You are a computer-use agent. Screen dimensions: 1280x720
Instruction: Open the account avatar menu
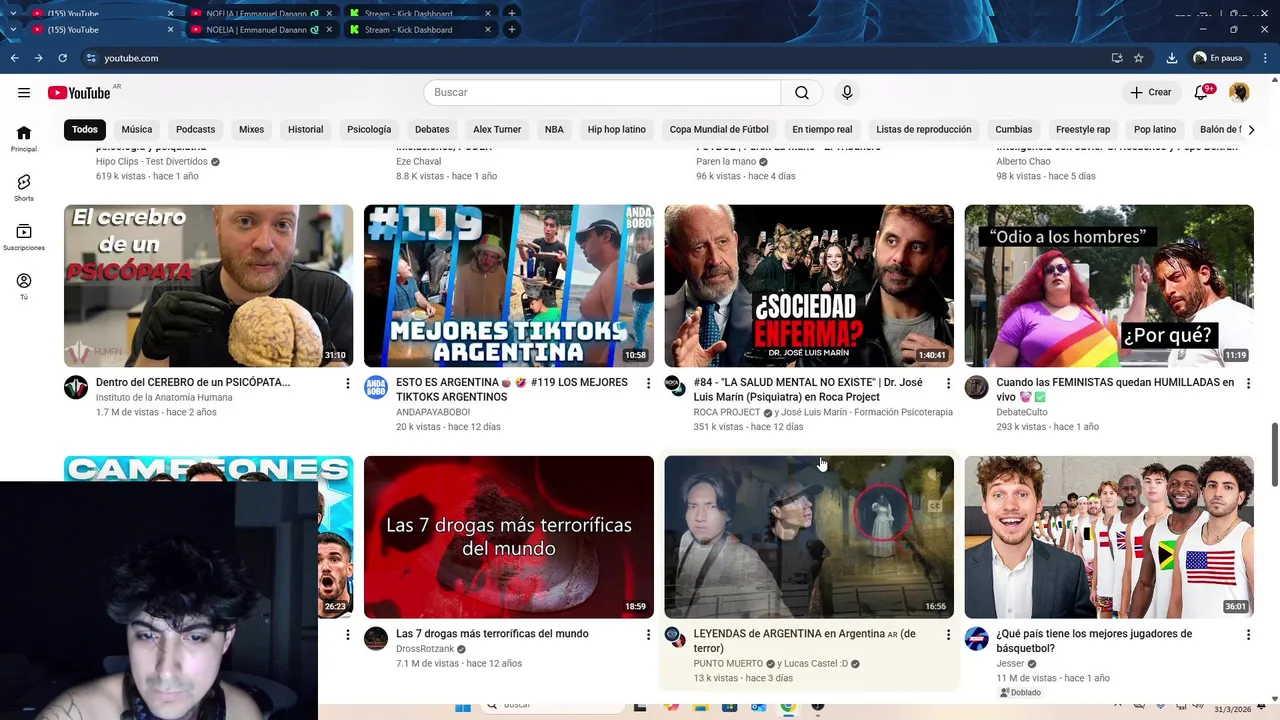[x=1239, y=93]
